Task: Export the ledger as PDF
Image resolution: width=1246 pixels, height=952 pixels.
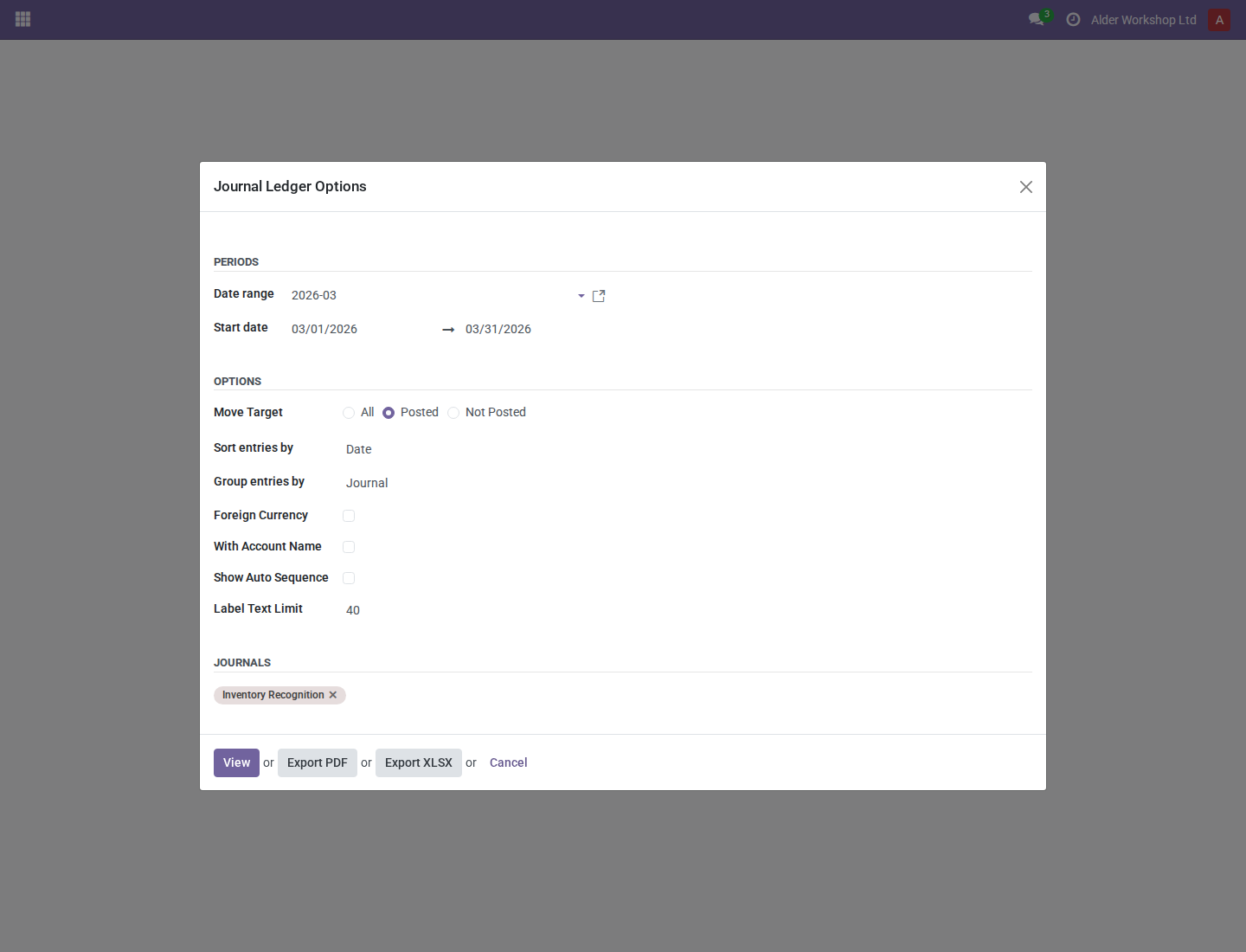Action: tap(318, 762)
